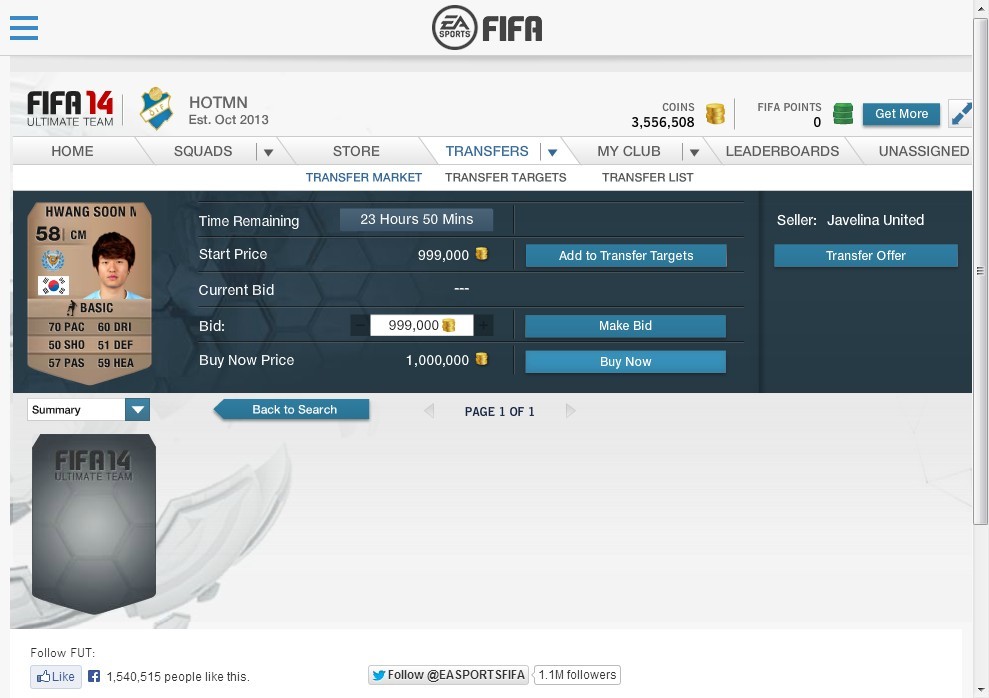Click the EA Sports FIFA logo
Screen dimensions: 989x698
(x=487, y=28)
